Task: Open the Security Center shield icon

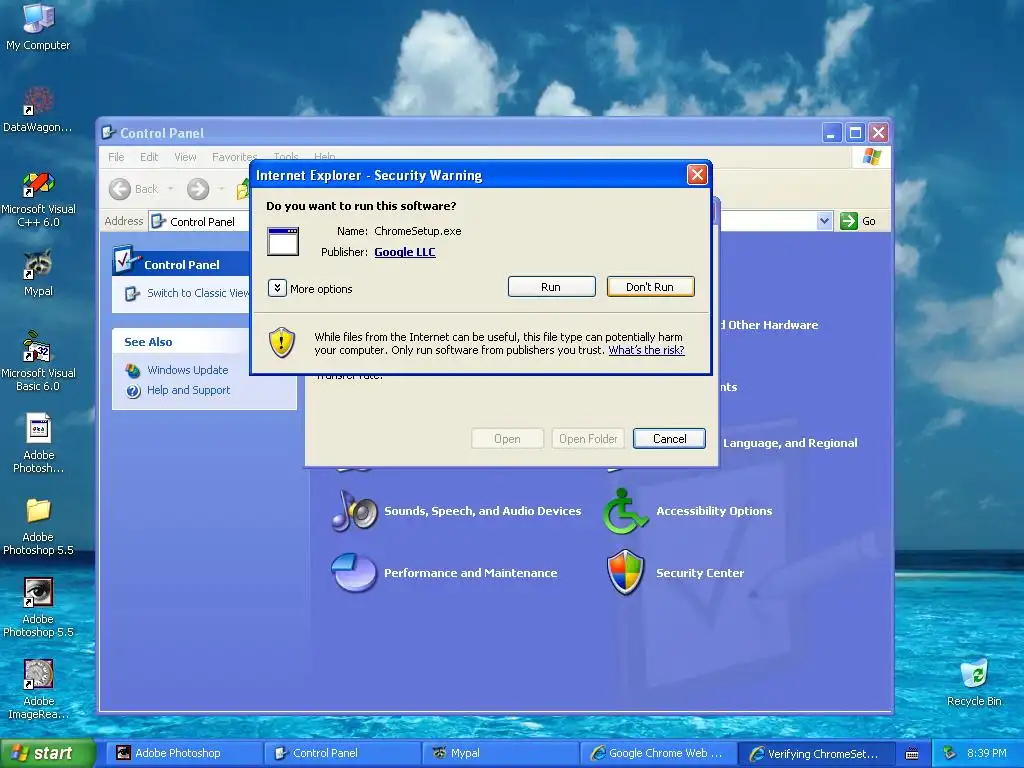Action: 626,573
